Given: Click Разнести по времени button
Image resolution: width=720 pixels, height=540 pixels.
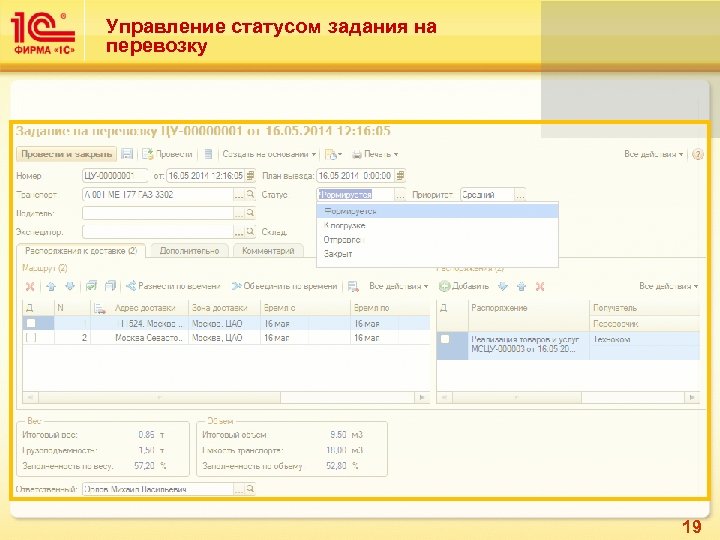Looking at the screenshot, I should point(174,286).
